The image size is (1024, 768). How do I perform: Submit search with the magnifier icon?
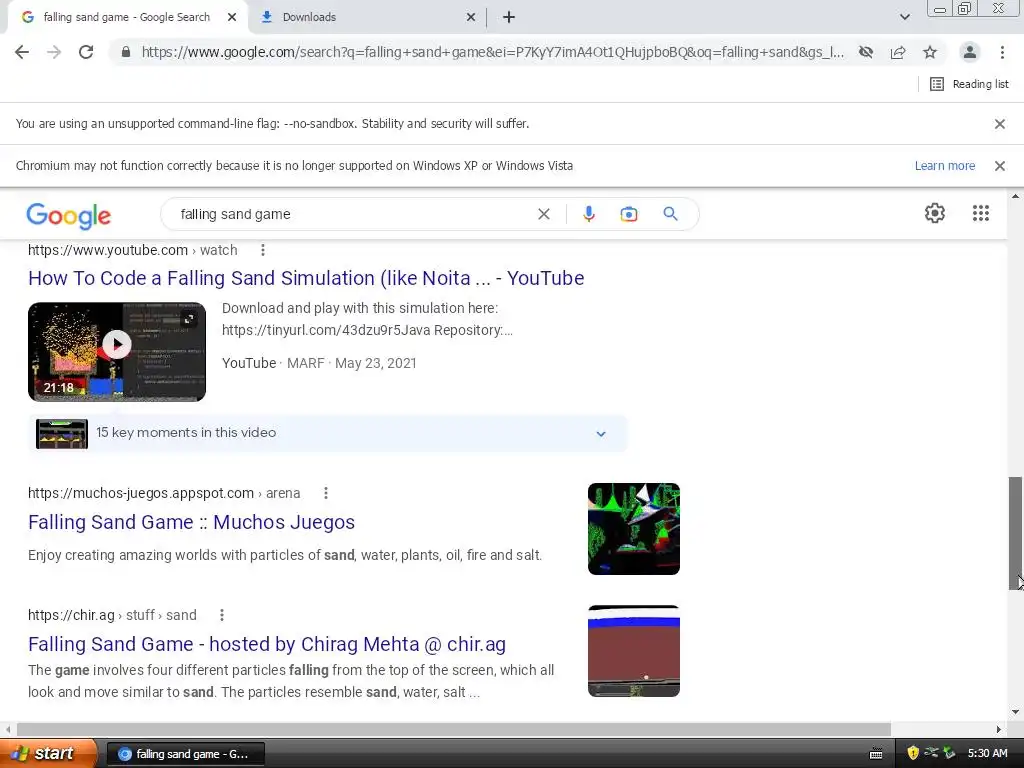671,214
